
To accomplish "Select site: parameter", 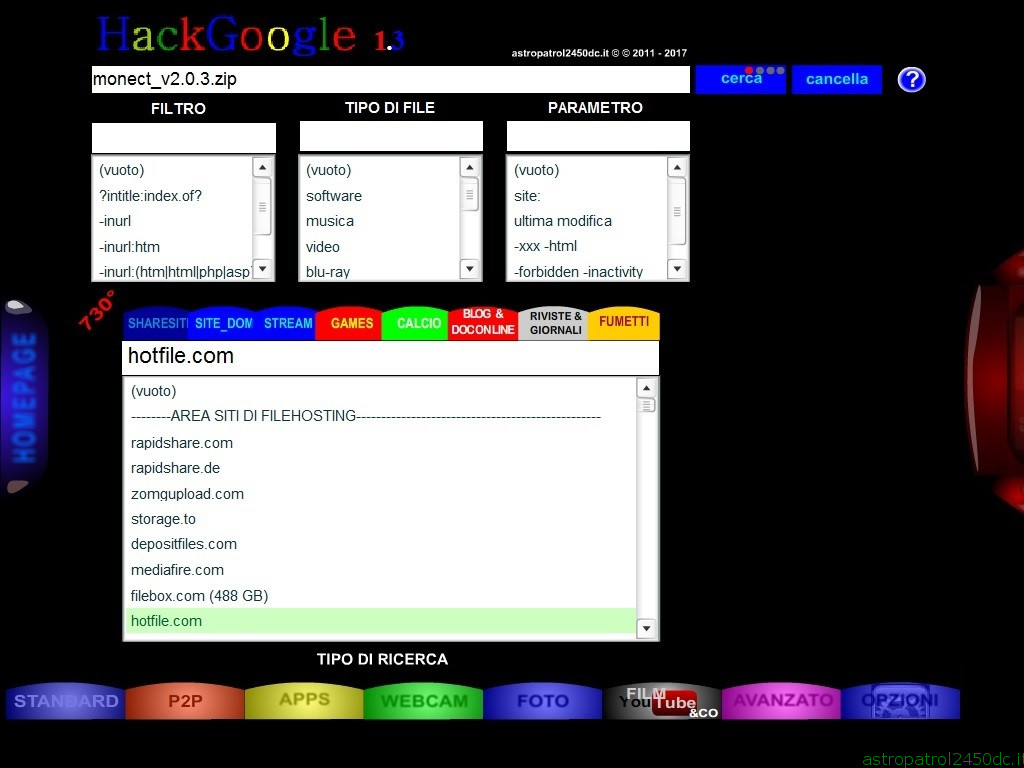I will (588, 195).
